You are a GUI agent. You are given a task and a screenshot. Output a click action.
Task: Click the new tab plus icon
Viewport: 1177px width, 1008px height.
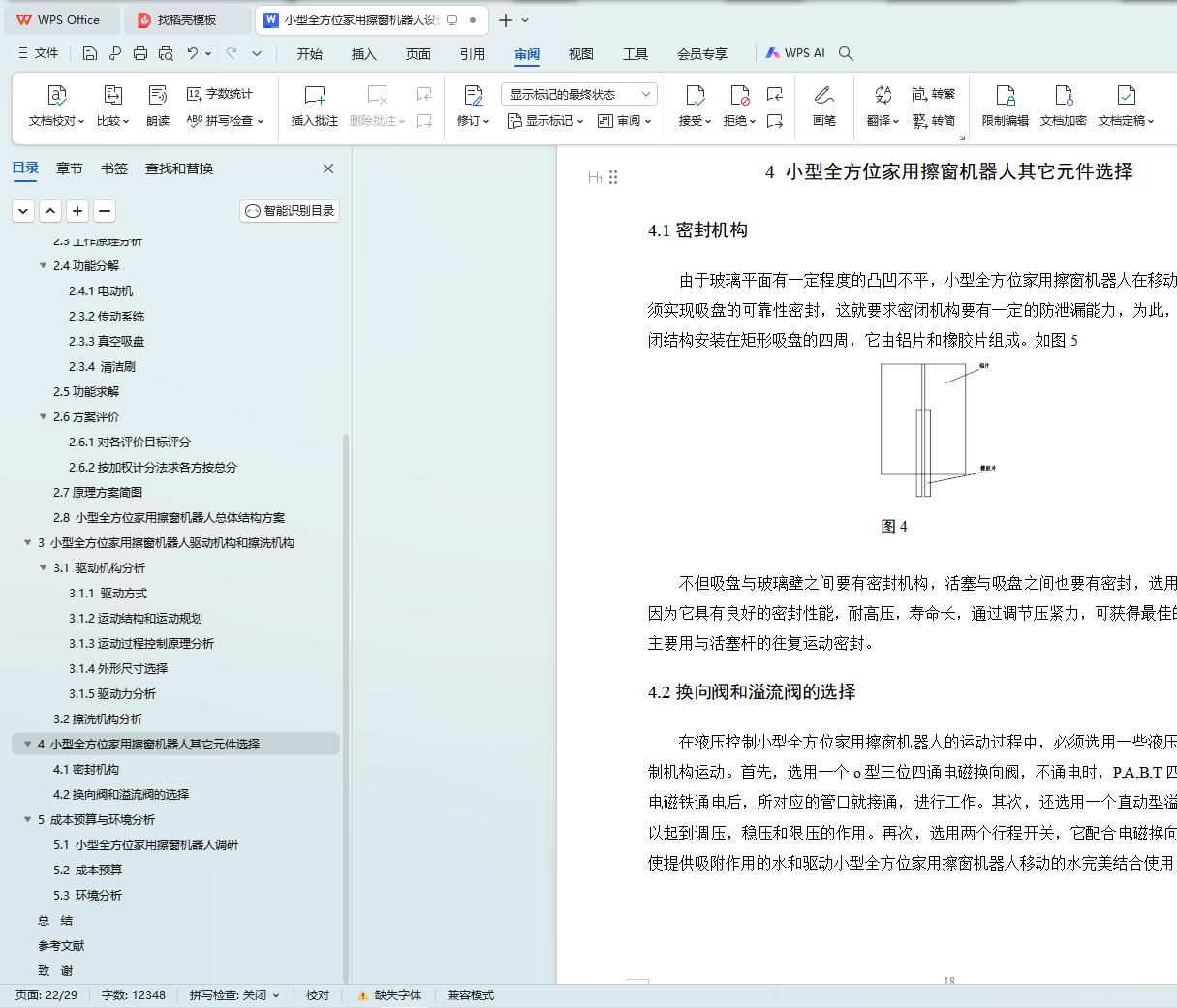[506, 19]
